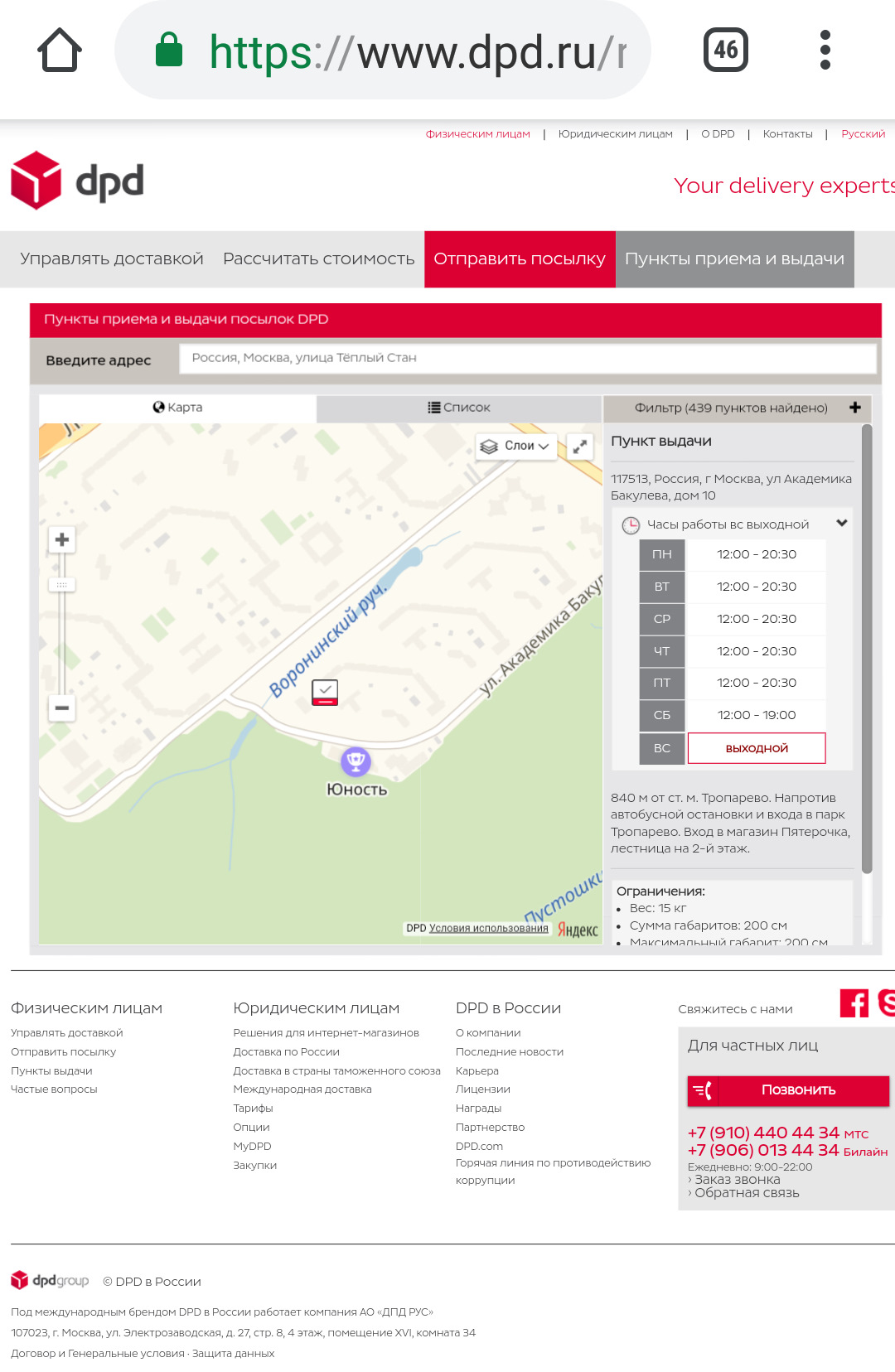Screen dimensions: 895x1372
Task: Move the map zoom slider handle
Action: tap(62, 585)
